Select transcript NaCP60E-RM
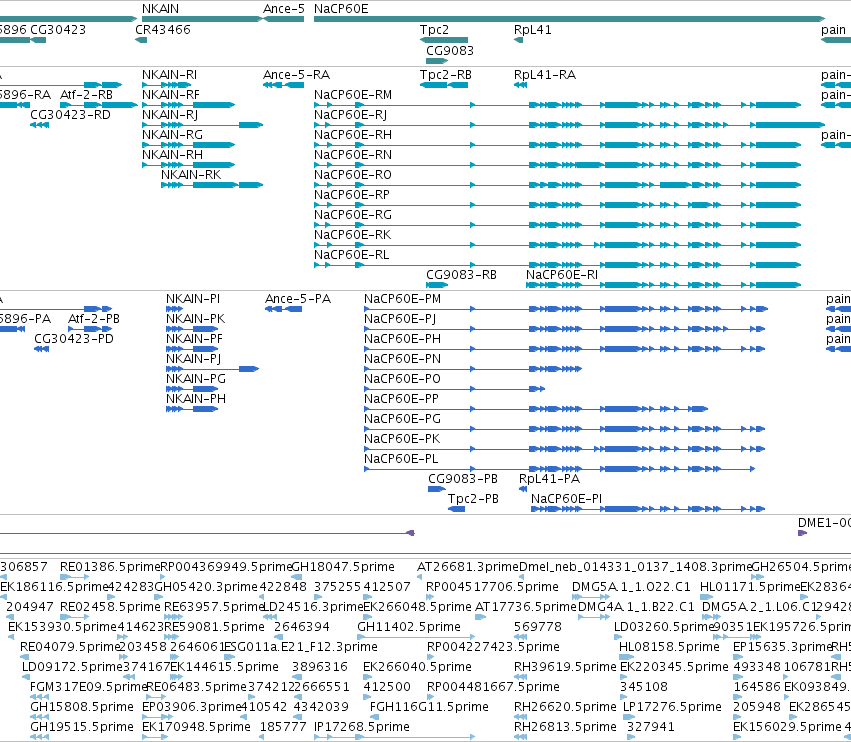The image size is (851, 742). click(353, 95)
